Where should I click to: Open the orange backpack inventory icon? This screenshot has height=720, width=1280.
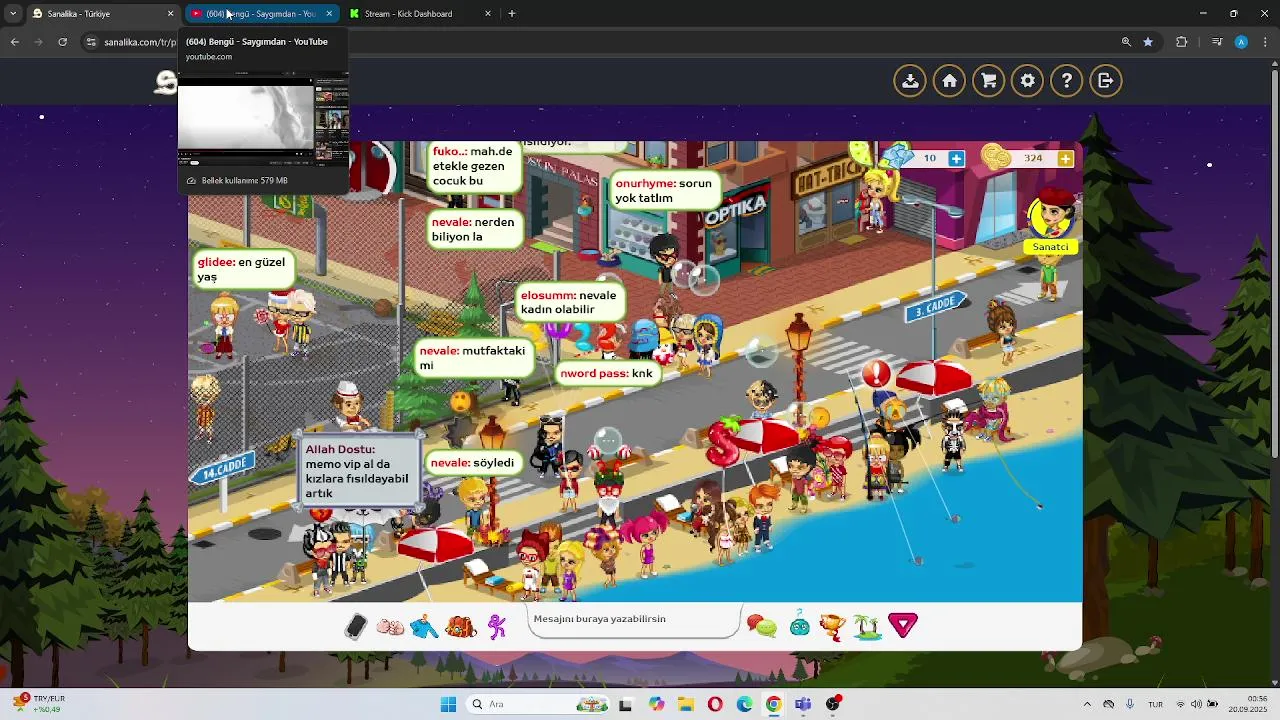coord(460,627)
